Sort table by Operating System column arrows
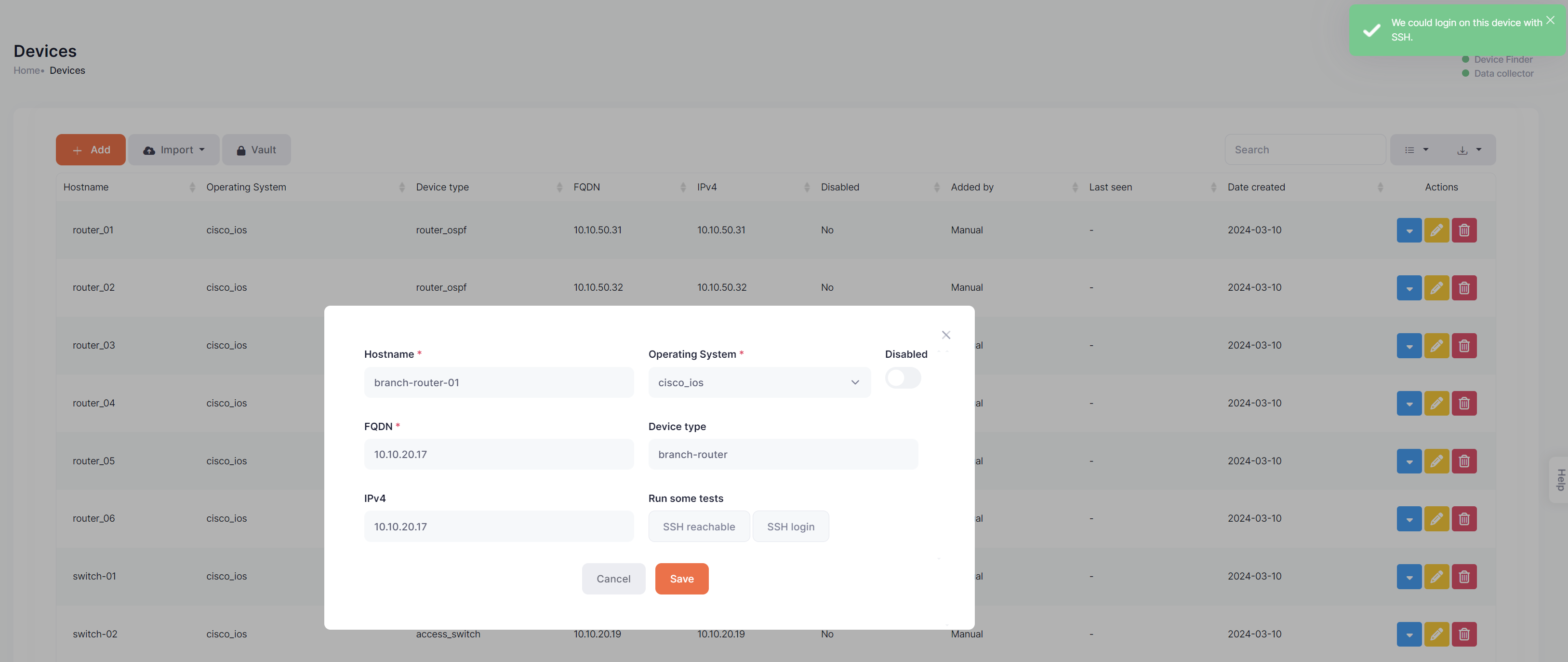This screenshot has height=662, width=1568. pos(402,187)
